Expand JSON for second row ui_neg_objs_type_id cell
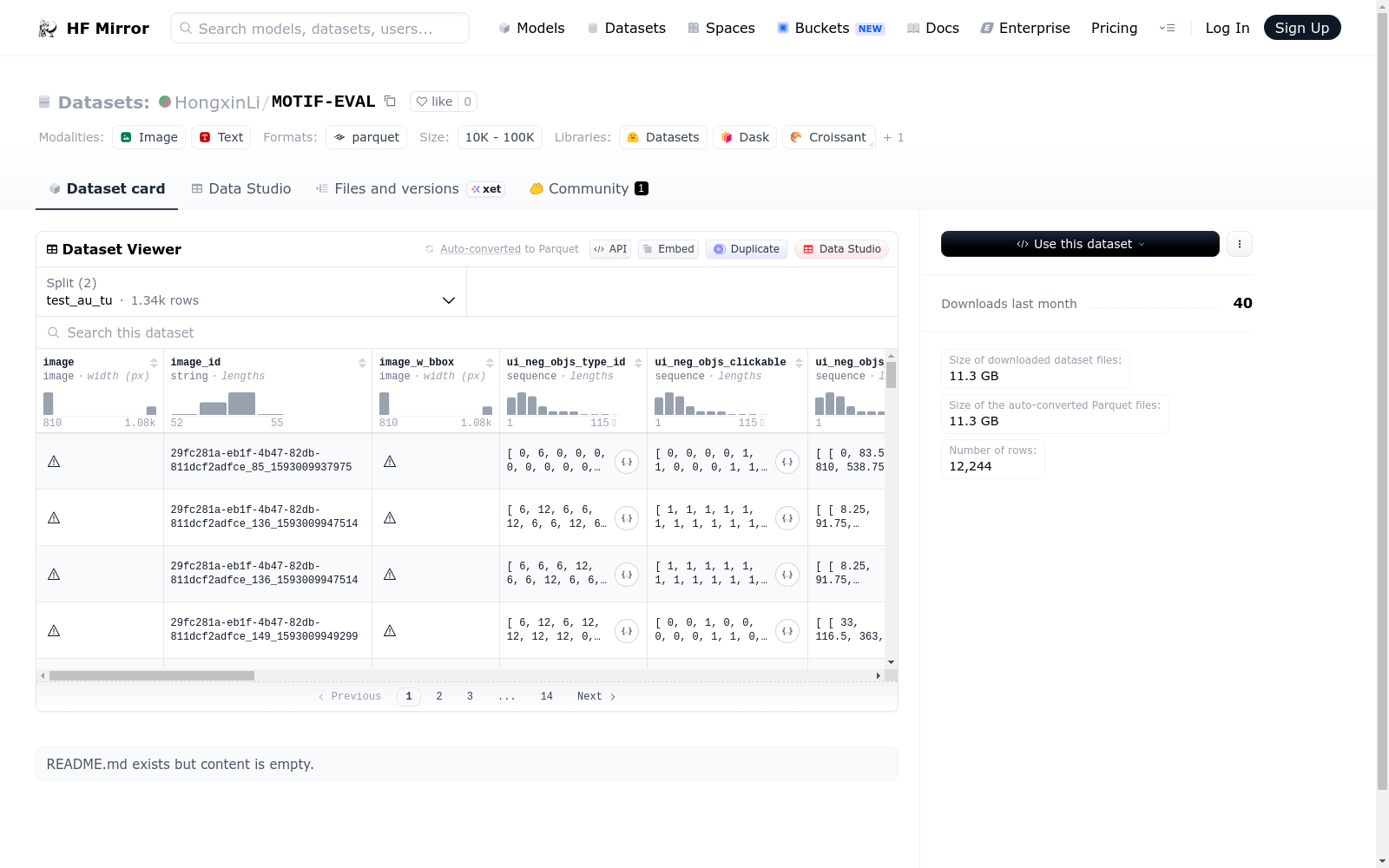 [627, 518]
